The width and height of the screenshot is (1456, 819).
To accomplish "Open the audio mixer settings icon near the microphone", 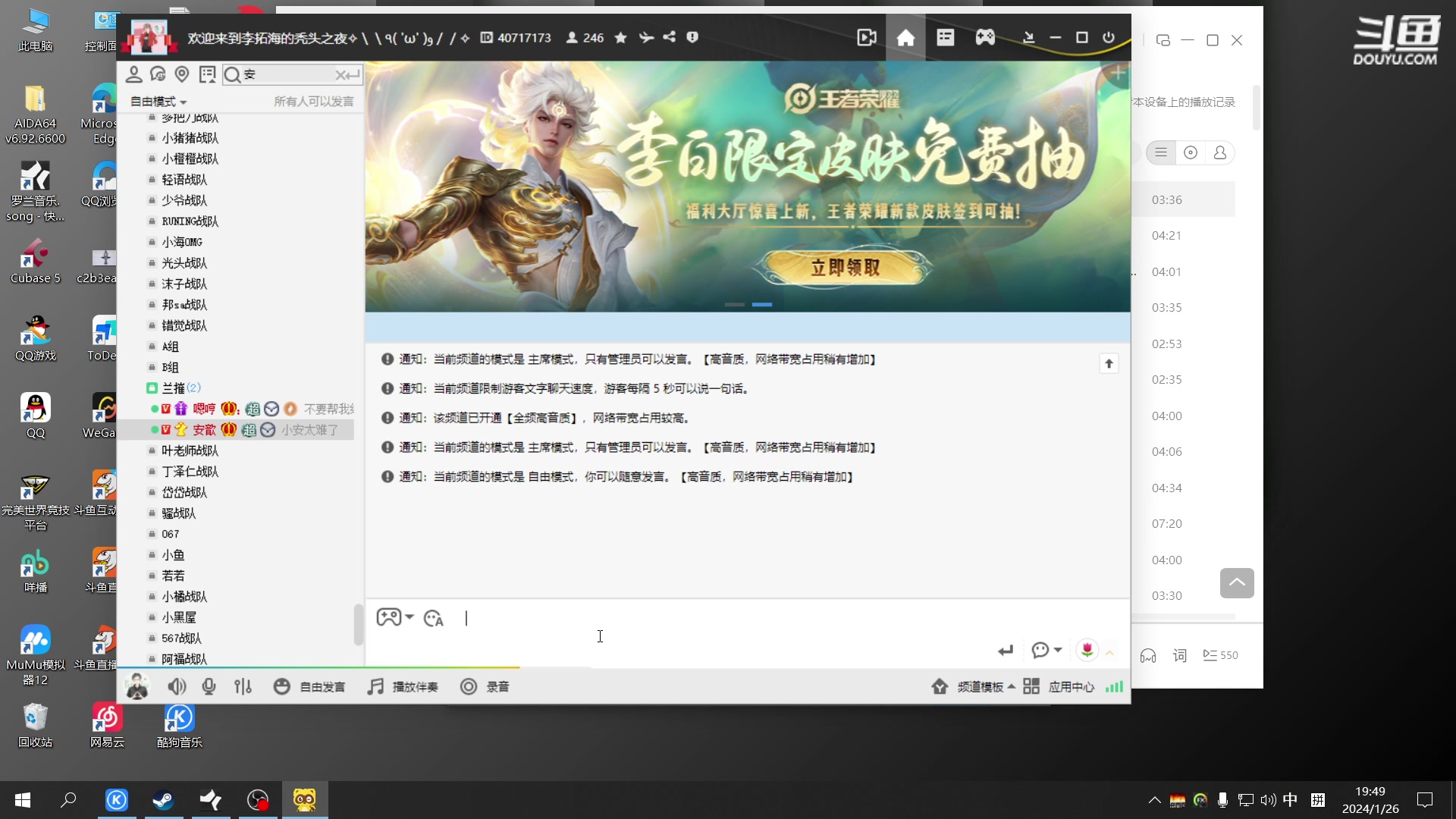I will tap(243, 686).
